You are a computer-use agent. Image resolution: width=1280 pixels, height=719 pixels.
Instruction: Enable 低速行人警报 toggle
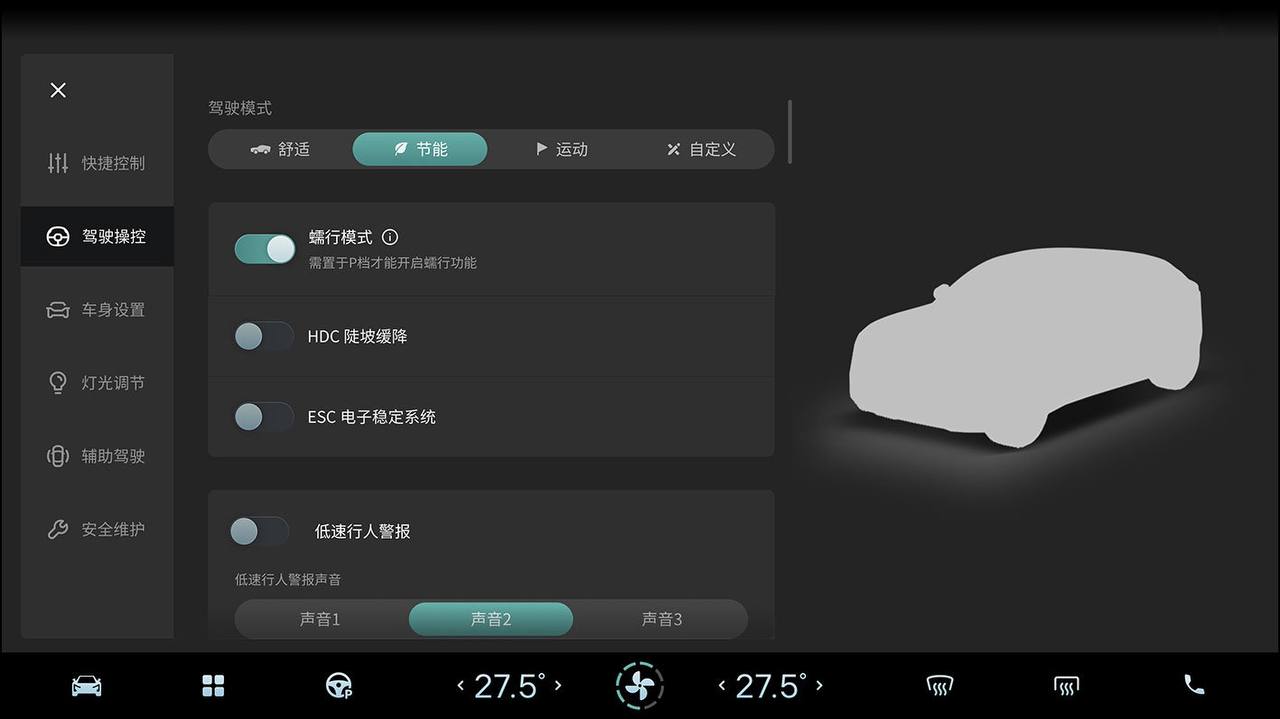coord(260,531)
